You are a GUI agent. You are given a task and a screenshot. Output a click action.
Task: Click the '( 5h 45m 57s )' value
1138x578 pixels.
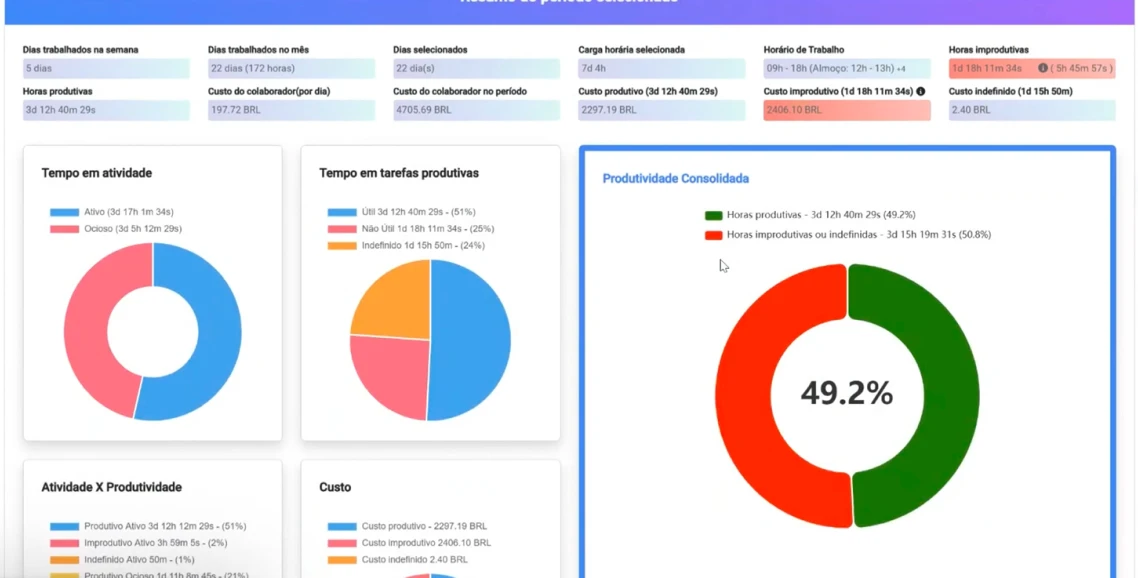point(1081,68)
